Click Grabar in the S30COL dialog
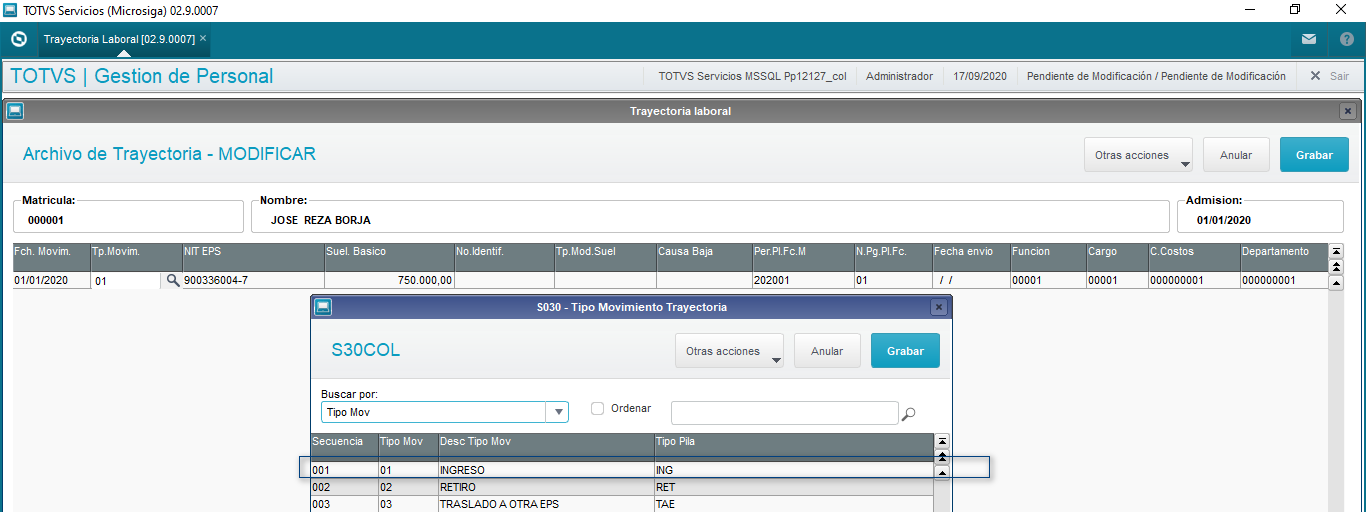 click(x=905, y=351)
